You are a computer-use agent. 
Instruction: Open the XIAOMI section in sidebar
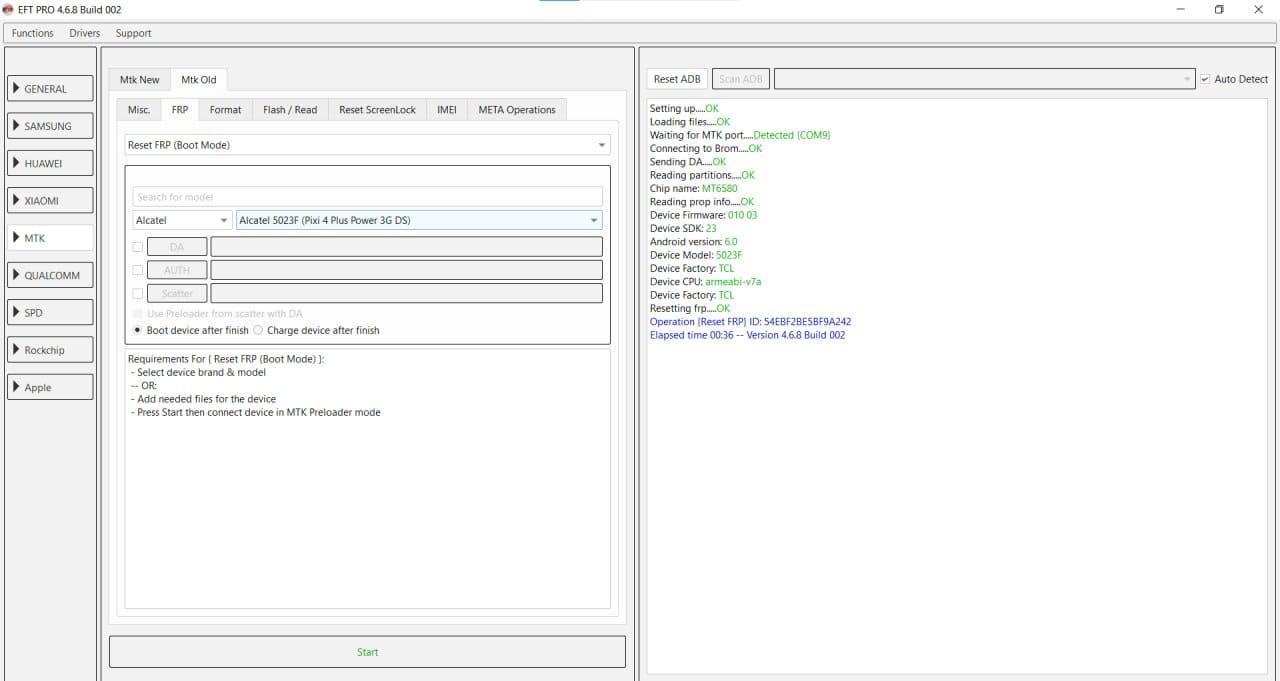pyautogui.click(x=50, y=201)
